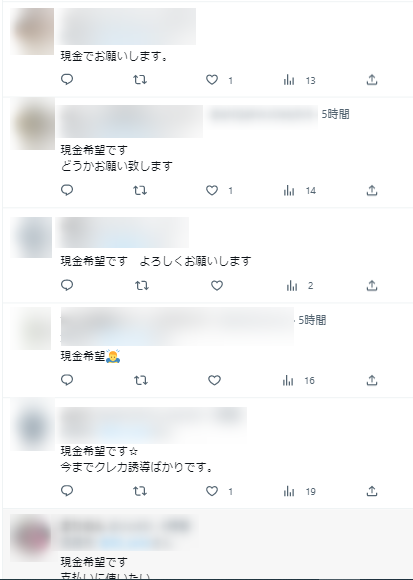Image resolution: width=413 pixels, height=580 pixels.
Task: Share the '現金でお願いします。' tweet
Action: click(x=372, y=80)
